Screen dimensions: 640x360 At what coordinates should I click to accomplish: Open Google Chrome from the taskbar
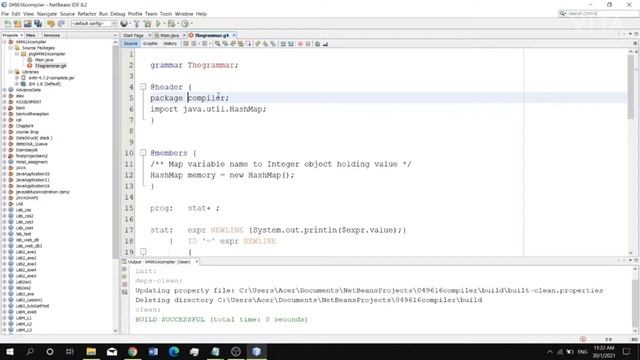(x=132, y=351)
